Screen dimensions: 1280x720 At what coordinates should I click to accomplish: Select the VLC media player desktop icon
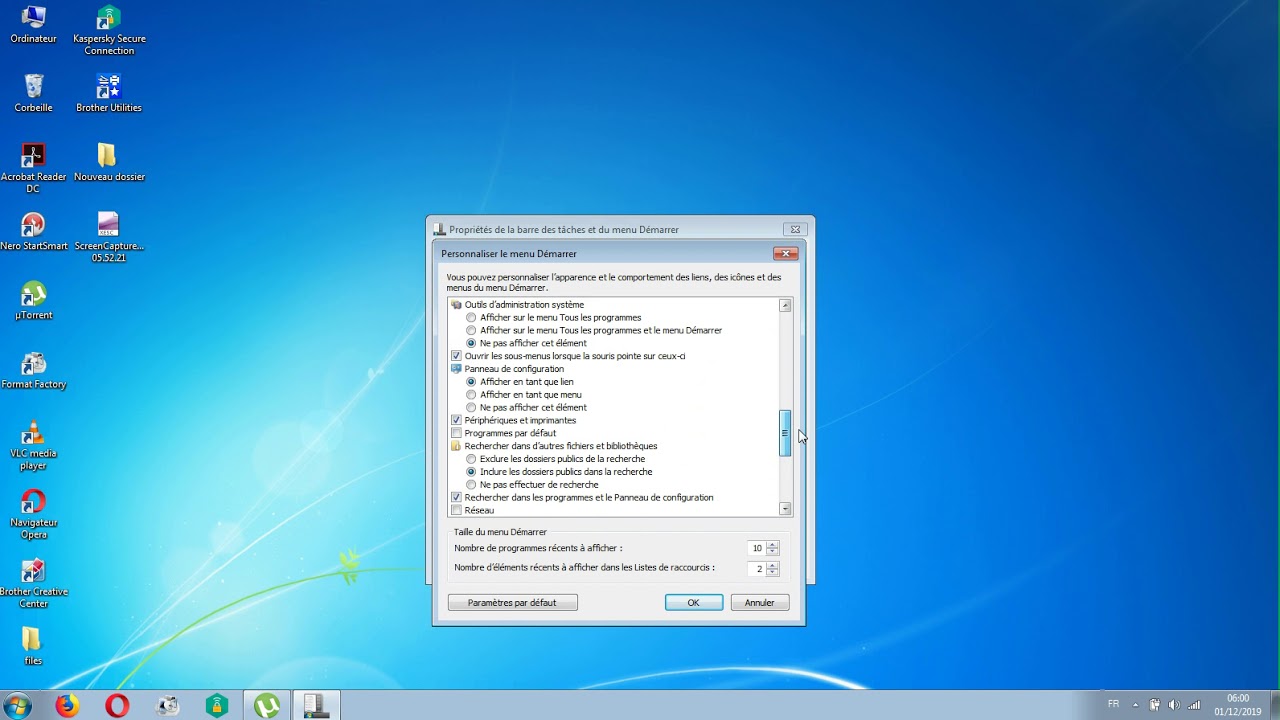click(x=33, y=445)
